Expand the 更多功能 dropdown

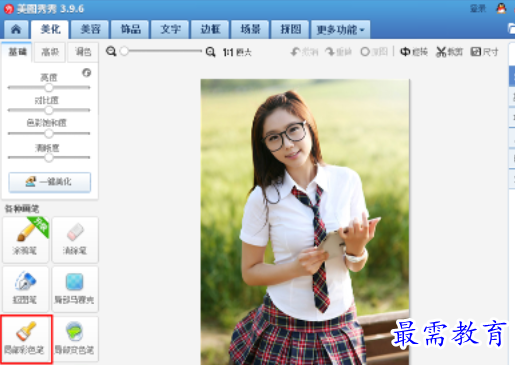point(340,29)
